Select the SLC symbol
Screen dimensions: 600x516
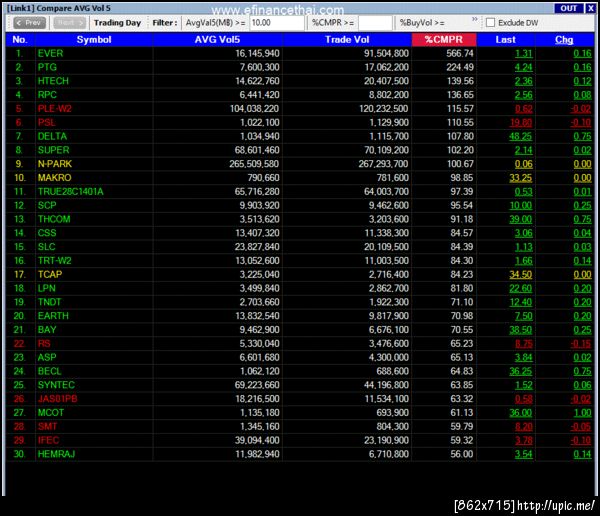pyautogui.click(x=47, y=247)
